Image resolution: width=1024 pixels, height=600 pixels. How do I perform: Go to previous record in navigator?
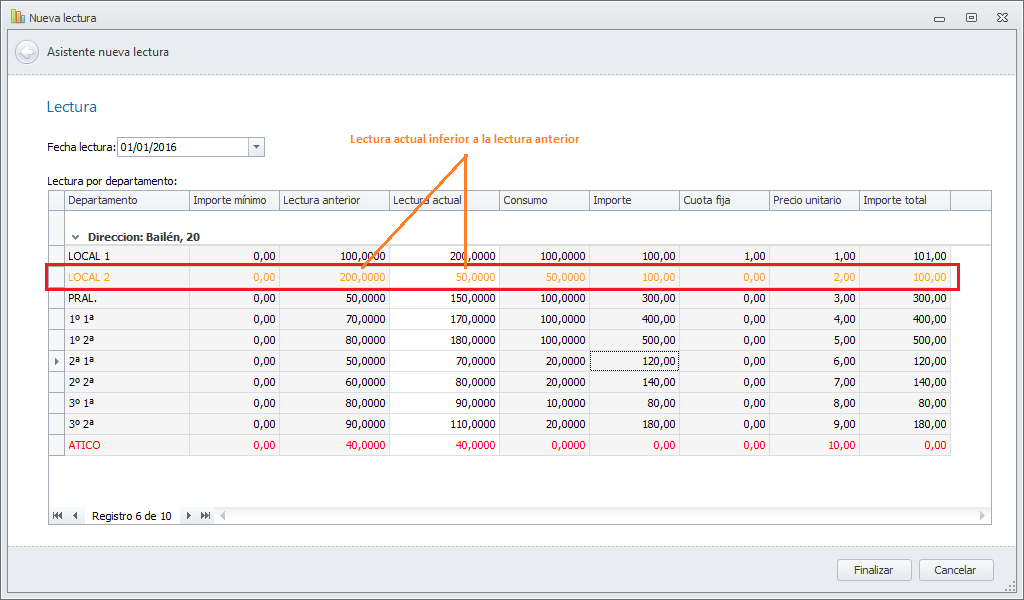click(x=75, y=516)
